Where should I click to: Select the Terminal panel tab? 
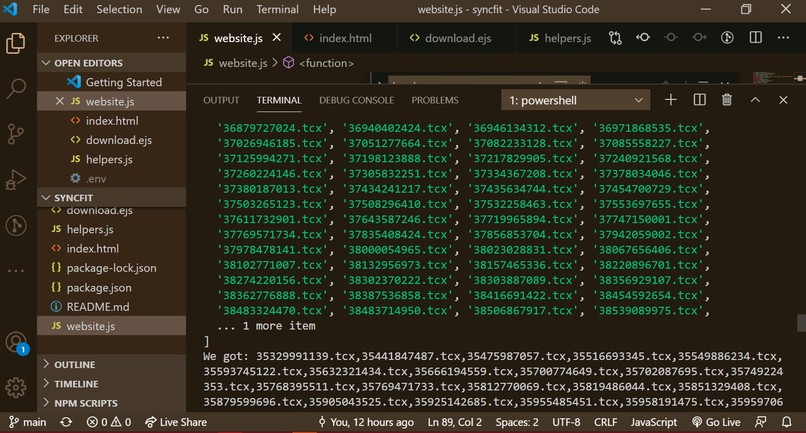click(279, 100)
